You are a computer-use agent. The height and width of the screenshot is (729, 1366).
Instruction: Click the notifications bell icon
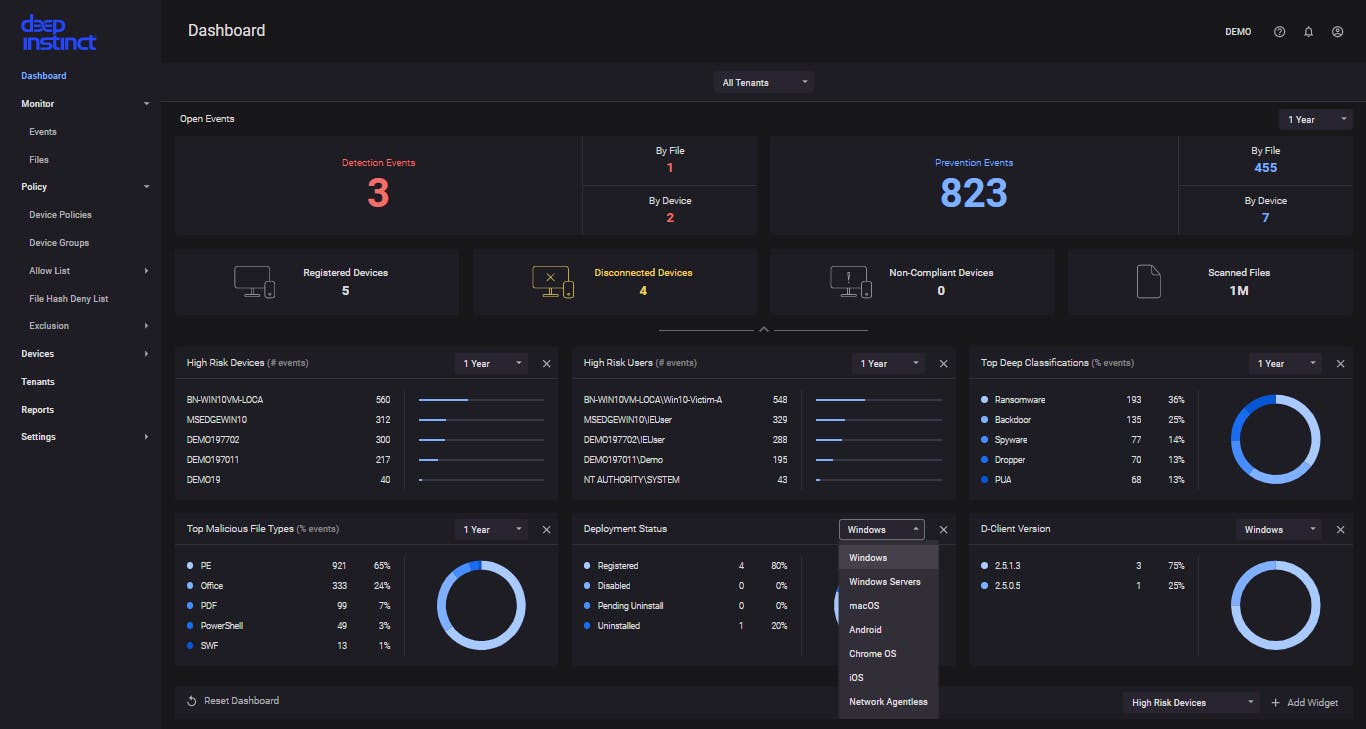1308,32
